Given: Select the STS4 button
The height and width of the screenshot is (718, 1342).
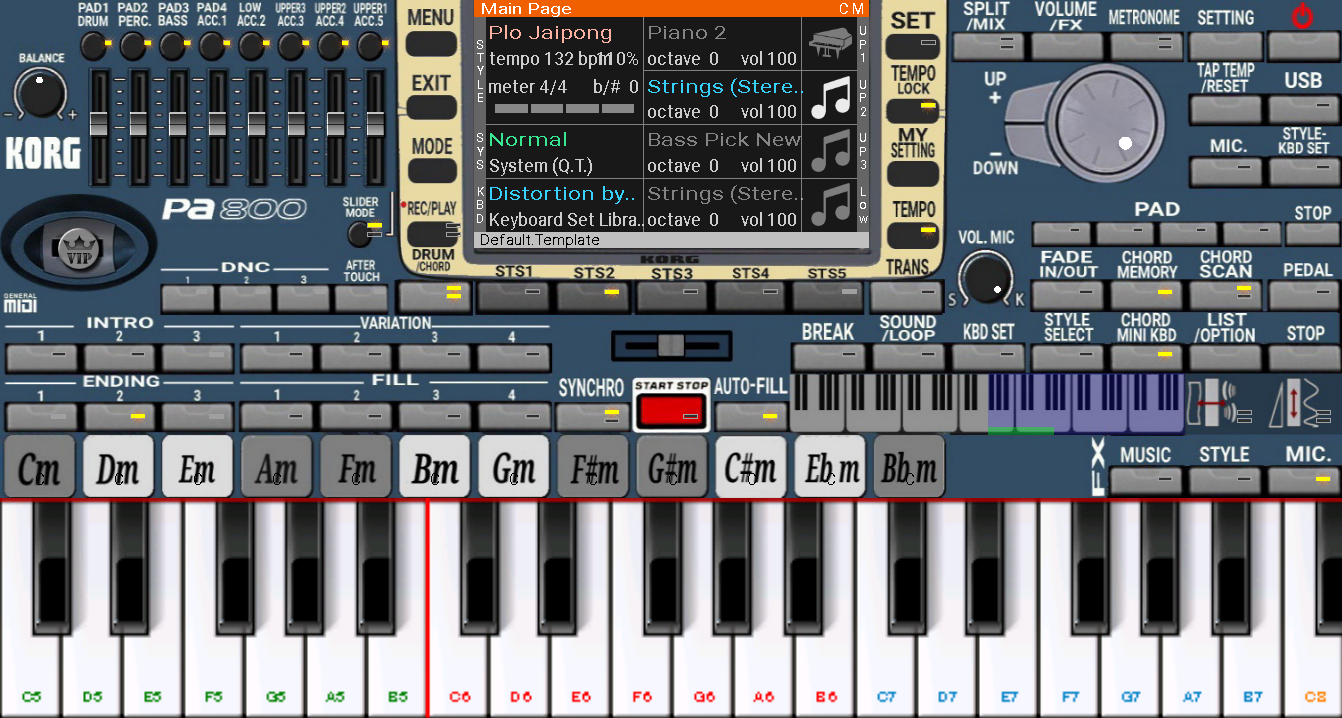Looking at the screenshot, I should click(x=750, y=295).
